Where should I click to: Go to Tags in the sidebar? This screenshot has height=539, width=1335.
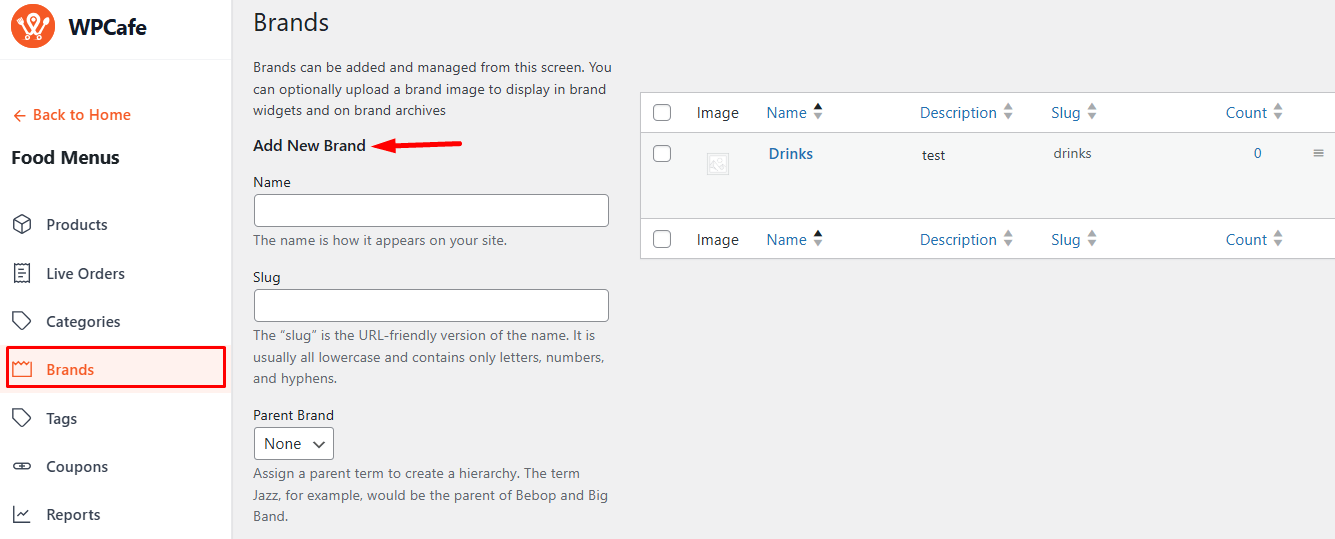(x=61, y=419)
